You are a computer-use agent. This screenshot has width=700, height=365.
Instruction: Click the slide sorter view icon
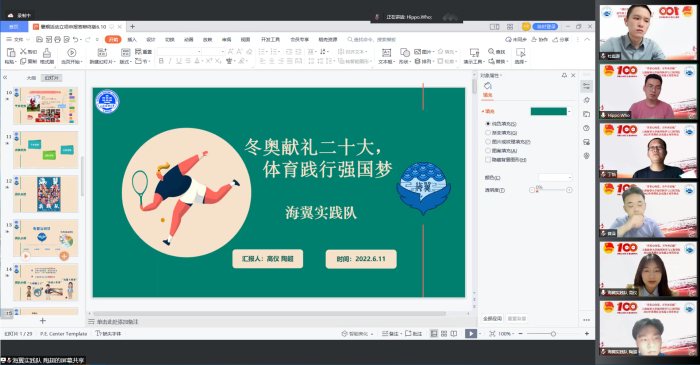[x=444, y=334]
